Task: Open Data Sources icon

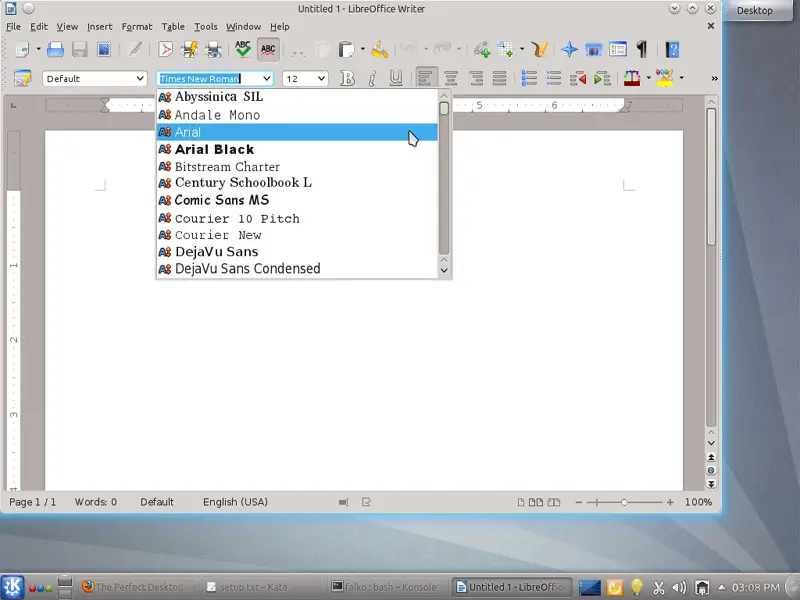Action: (x=618, y=49)
